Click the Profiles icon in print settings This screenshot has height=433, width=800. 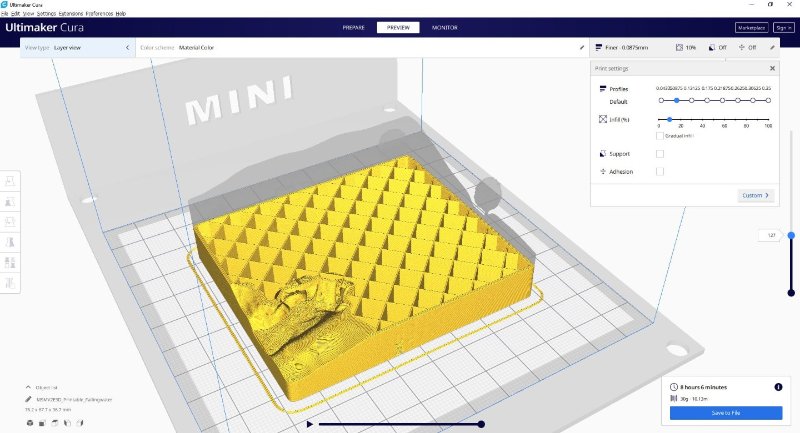tap(603, 89)
